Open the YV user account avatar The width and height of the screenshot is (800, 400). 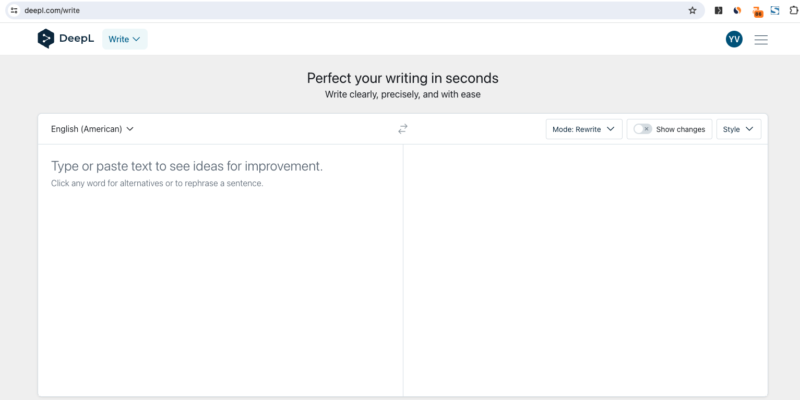[734, 40]
